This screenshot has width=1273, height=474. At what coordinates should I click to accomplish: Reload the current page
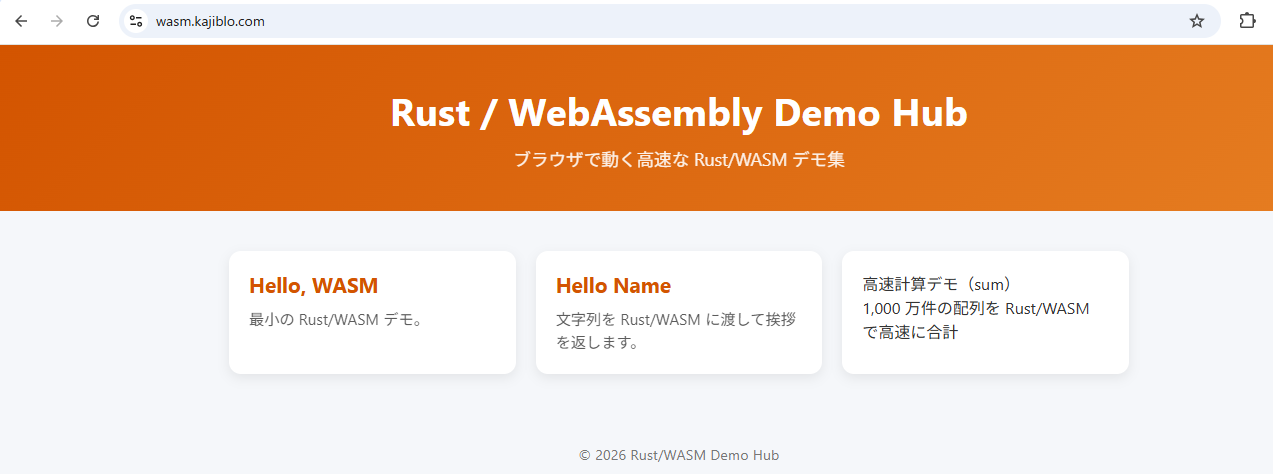pos(93,21)
